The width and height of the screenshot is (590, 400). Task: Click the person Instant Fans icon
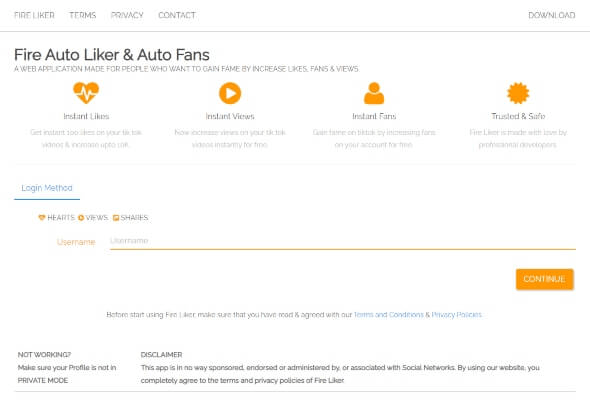(x=374, y=93)
